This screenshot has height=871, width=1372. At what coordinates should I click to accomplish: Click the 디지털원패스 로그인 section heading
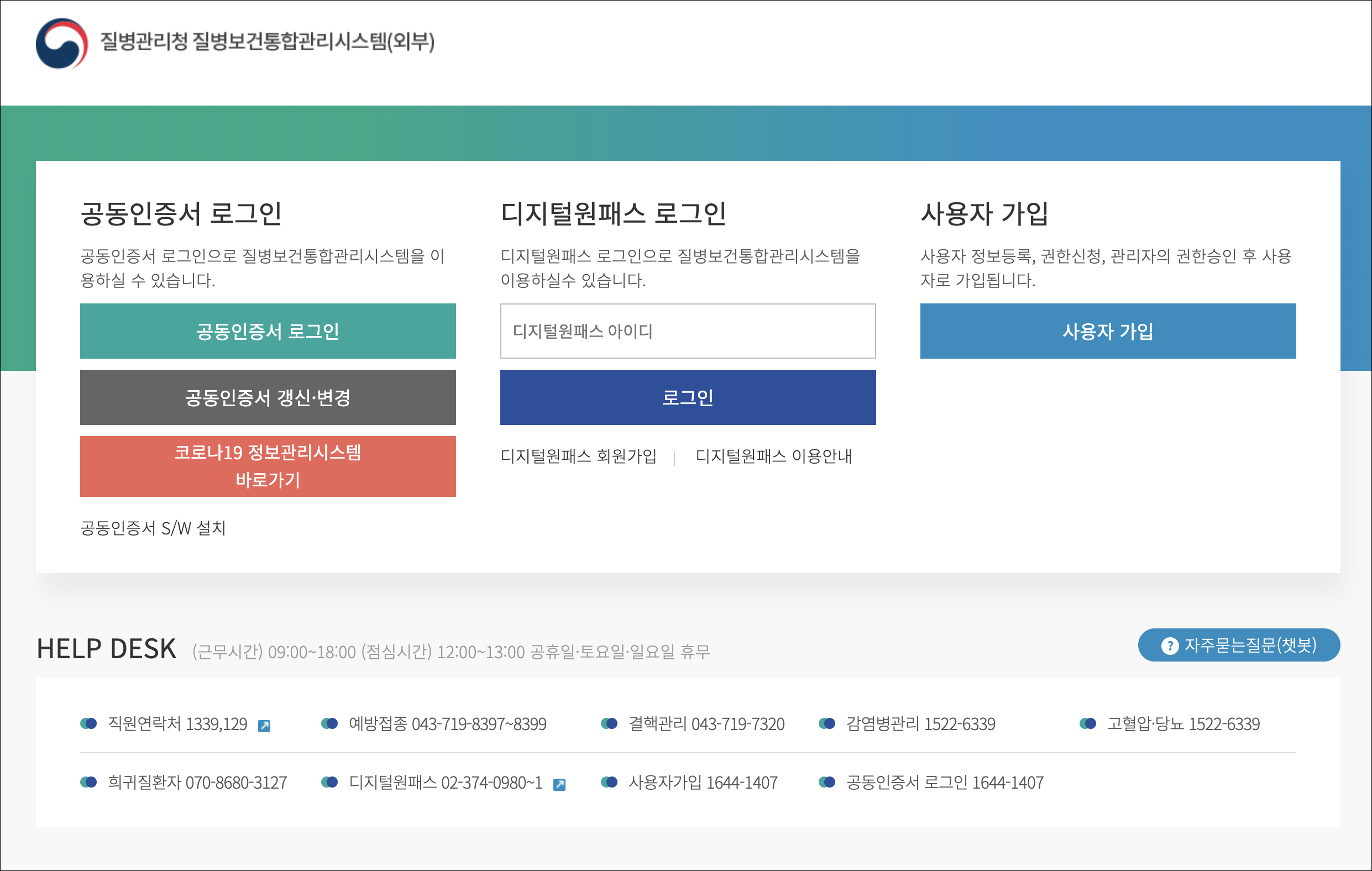pyautogui.click(x=613, y=214)
